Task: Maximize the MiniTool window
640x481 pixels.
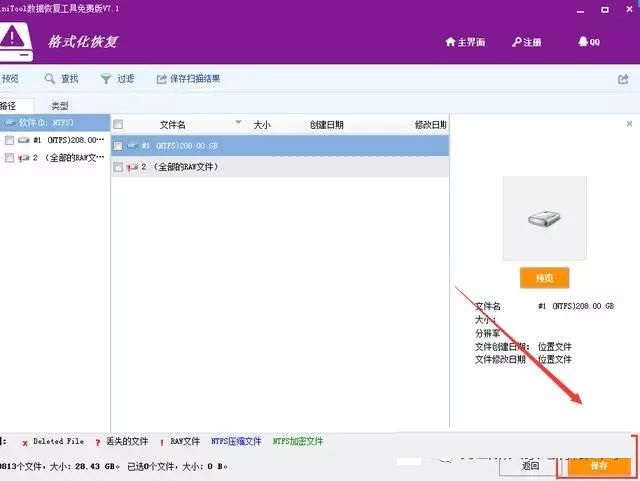Action: [605, 10]
